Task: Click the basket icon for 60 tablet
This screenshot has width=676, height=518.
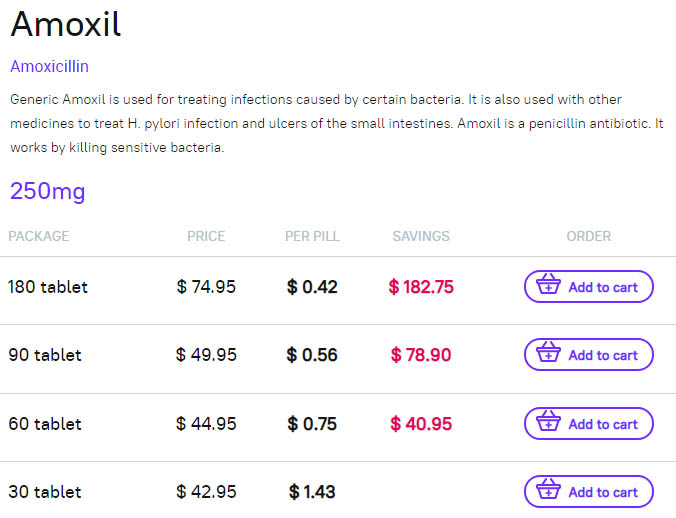Action: click(x=548, y=421)
